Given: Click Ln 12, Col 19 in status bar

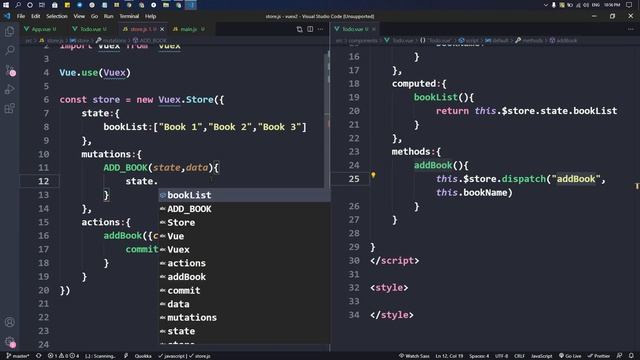Looking at the screenshot, I should [449, 356].
